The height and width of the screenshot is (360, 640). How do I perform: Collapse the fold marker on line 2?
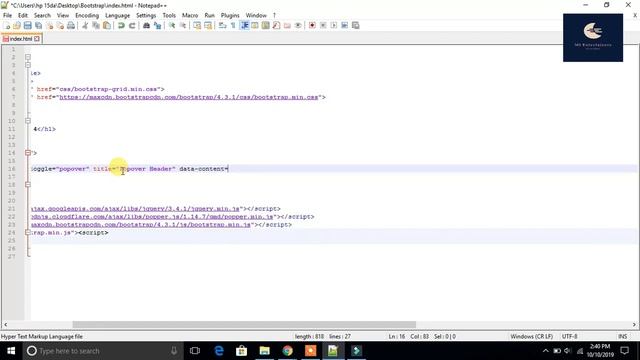[28, 57]
